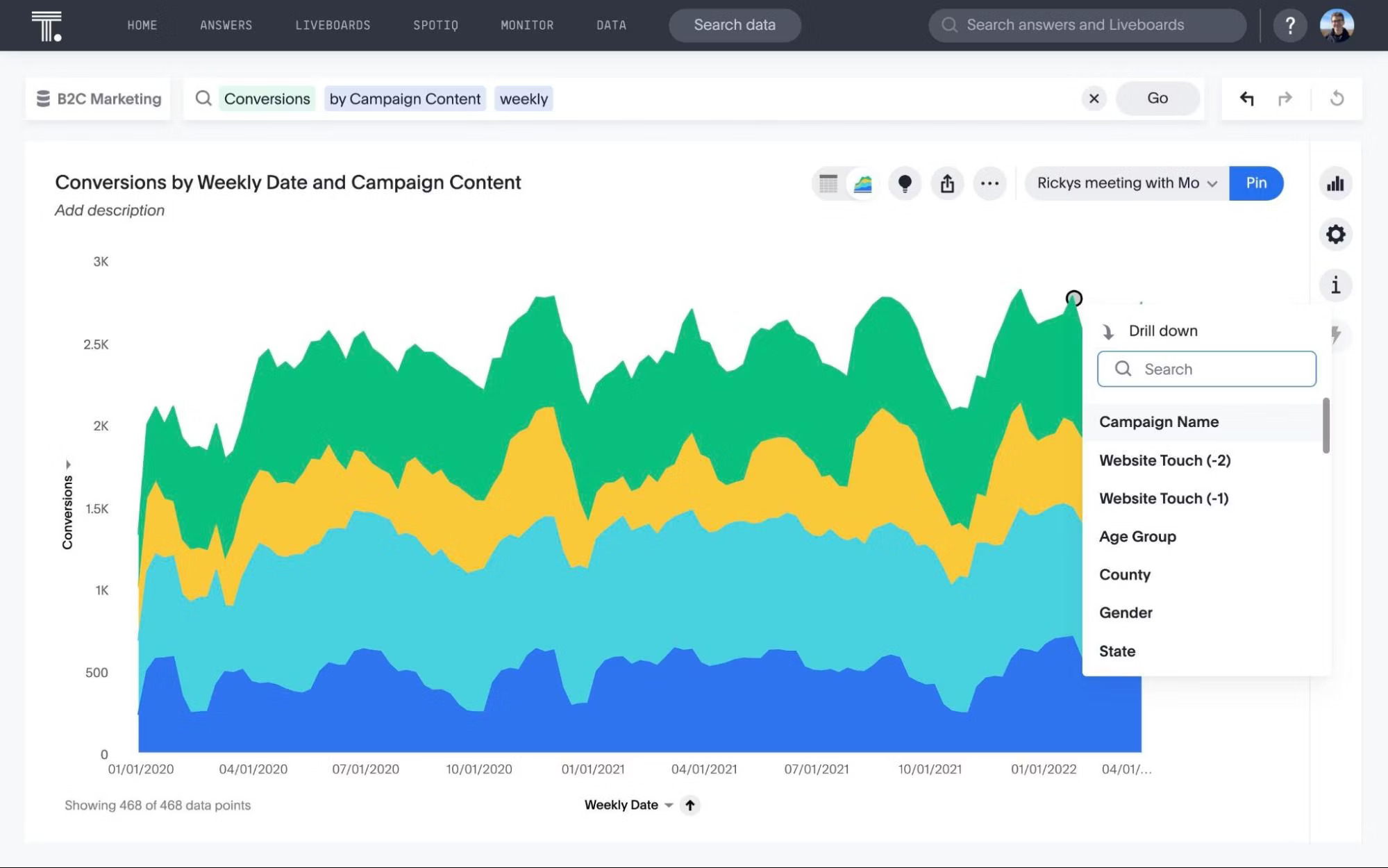Click the headline/KPI chart icon

[x=1335, y=183]
